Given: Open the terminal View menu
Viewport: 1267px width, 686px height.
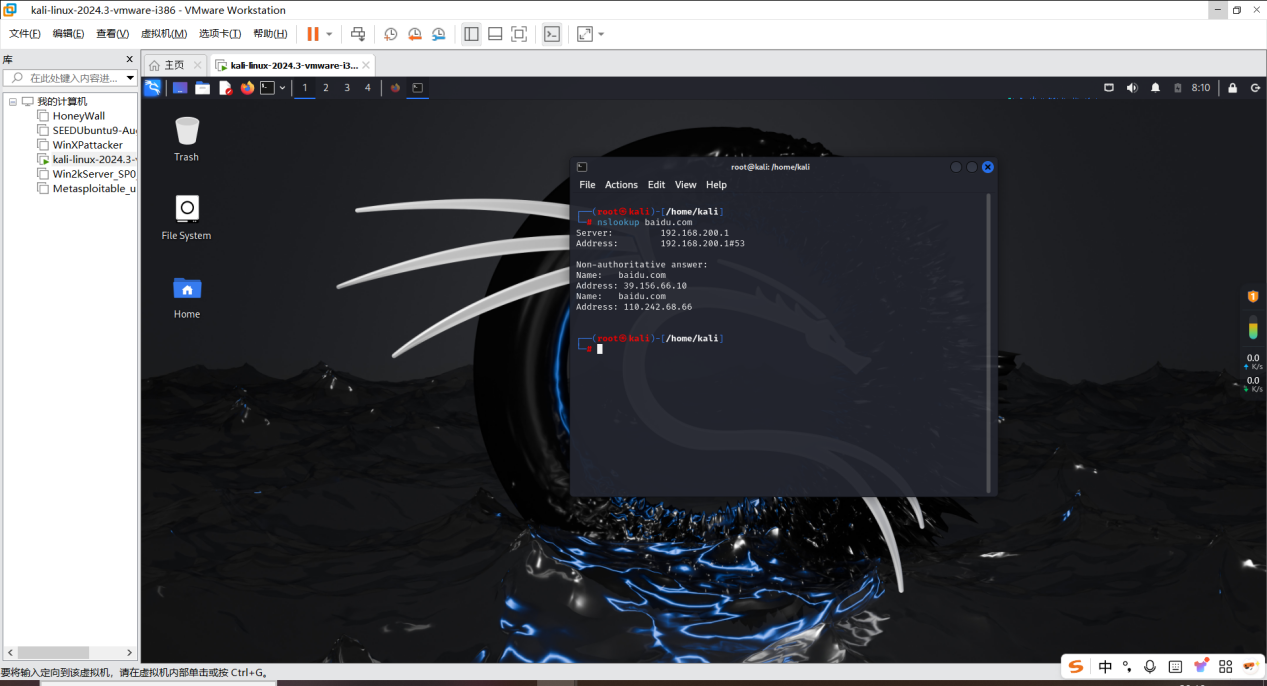Looking at the screenshot, I should (685, 185).
